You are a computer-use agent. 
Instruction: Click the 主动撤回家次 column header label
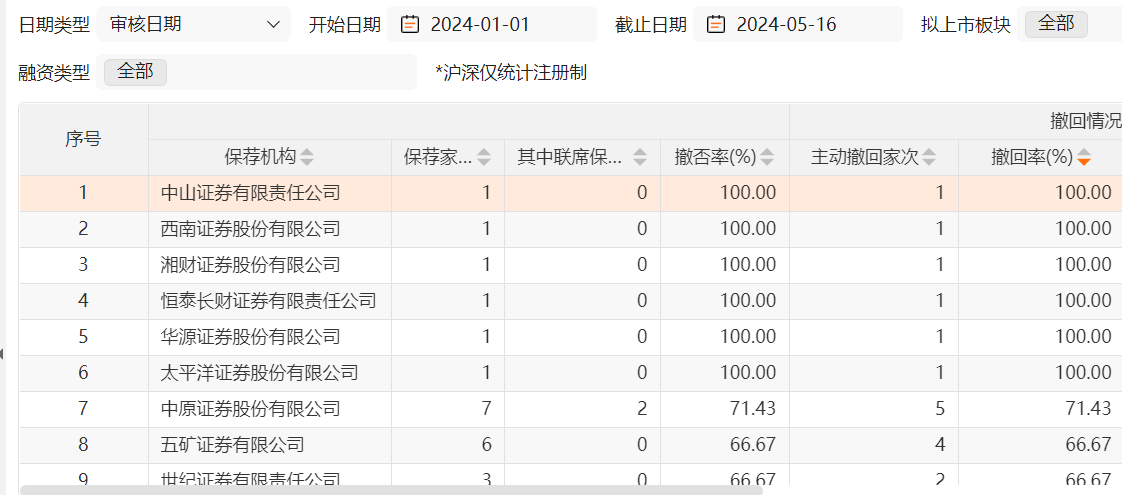[x=864, y=157]
